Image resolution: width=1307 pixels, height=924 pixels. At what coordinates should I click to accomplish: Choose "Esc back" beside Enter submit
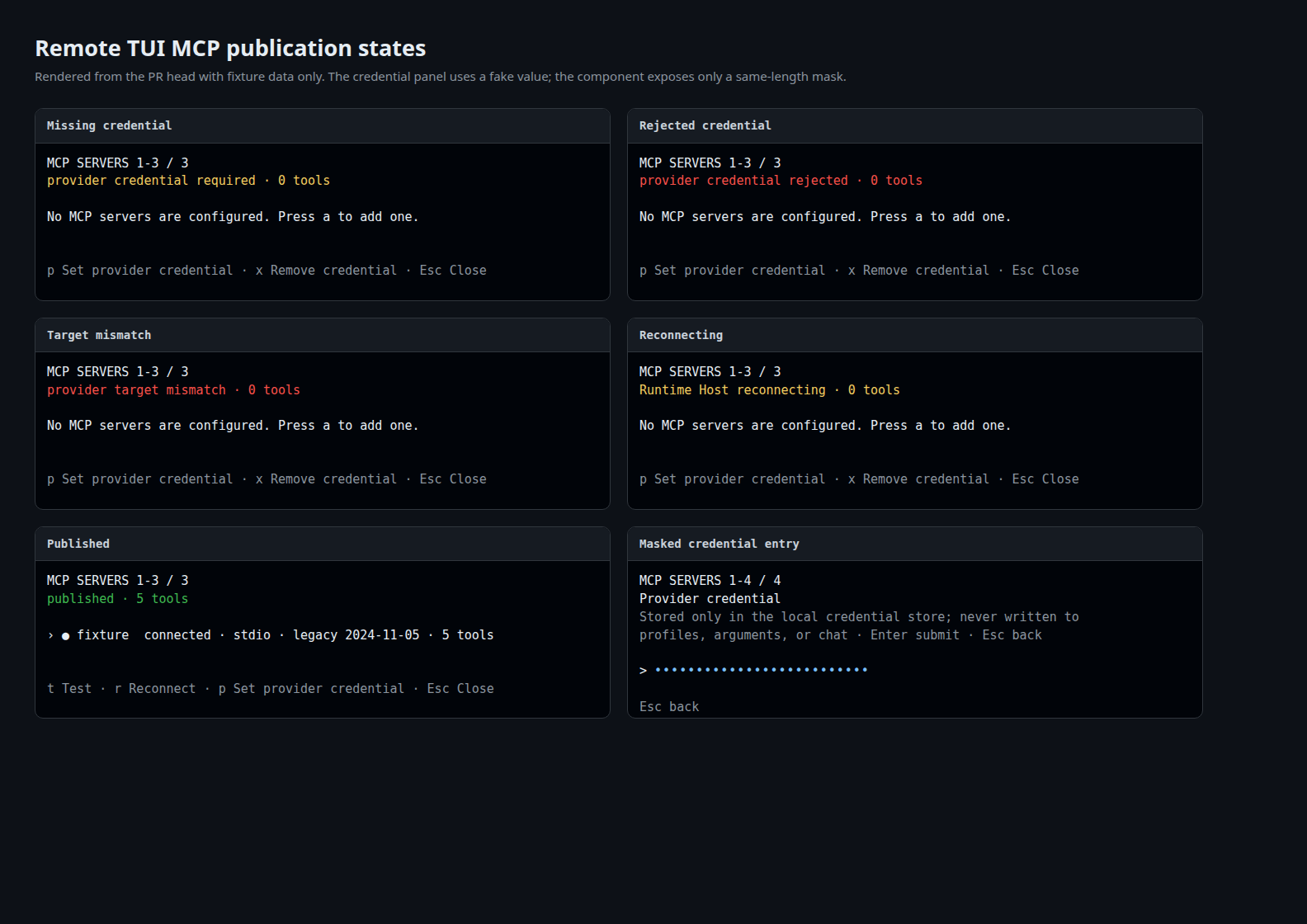[x=1012, y=635]
